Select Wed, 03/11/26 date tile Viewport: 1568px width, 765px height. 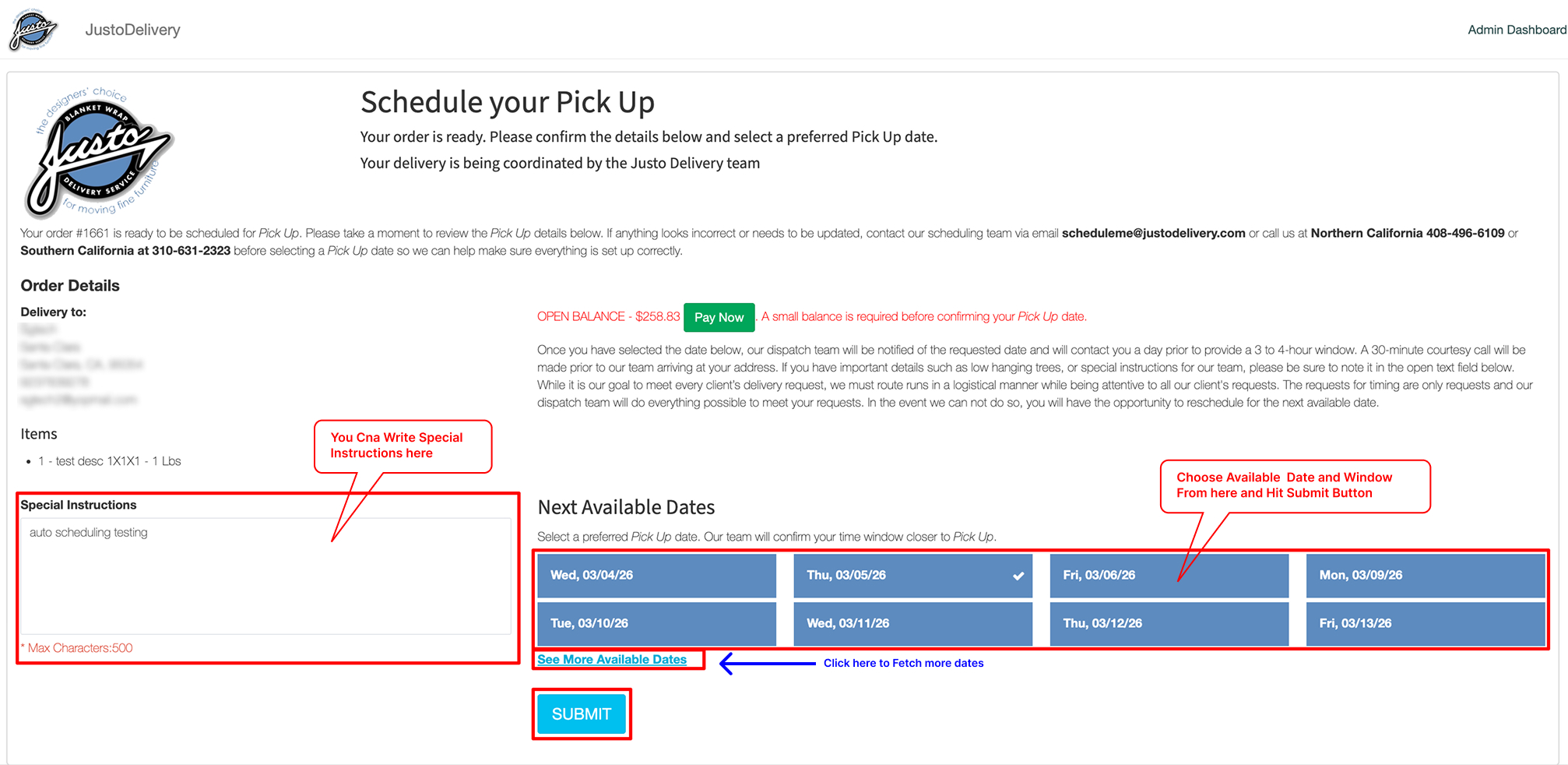[x=912, y=623]
